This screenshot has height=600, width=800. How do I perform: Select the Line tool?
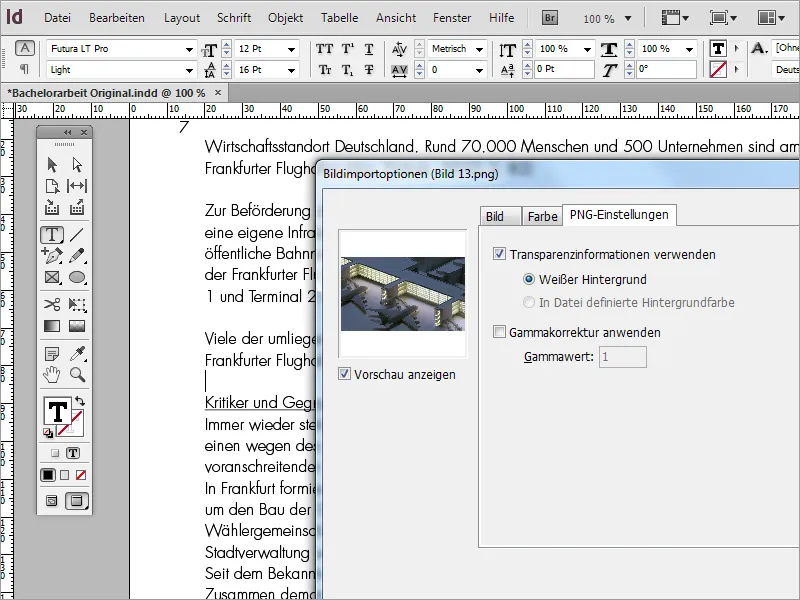point(77,235)
